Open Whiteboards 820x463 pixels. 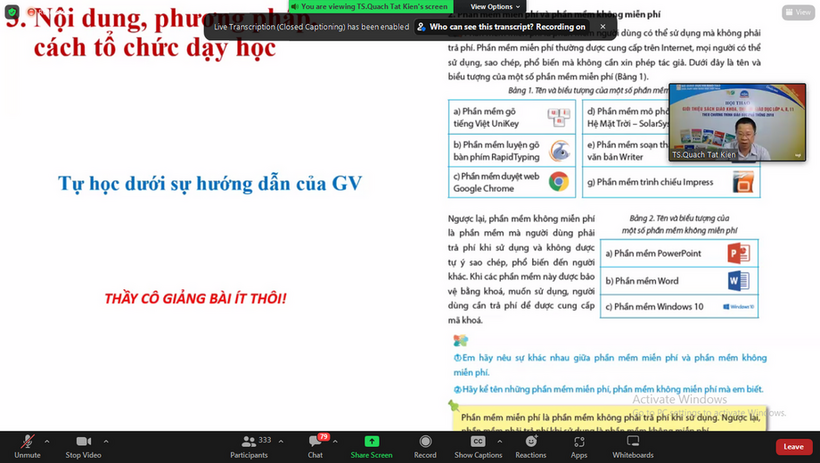pos(632,442)
